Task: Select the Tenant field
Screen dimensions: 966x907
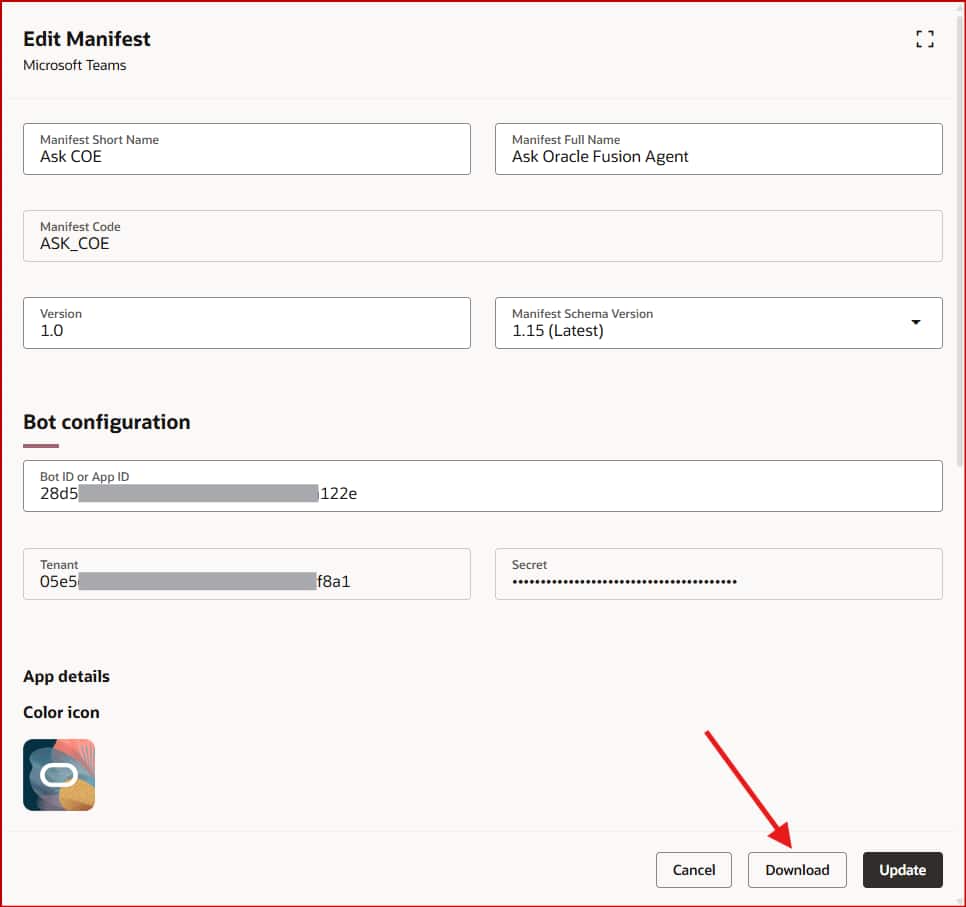Action: point(246,574)
